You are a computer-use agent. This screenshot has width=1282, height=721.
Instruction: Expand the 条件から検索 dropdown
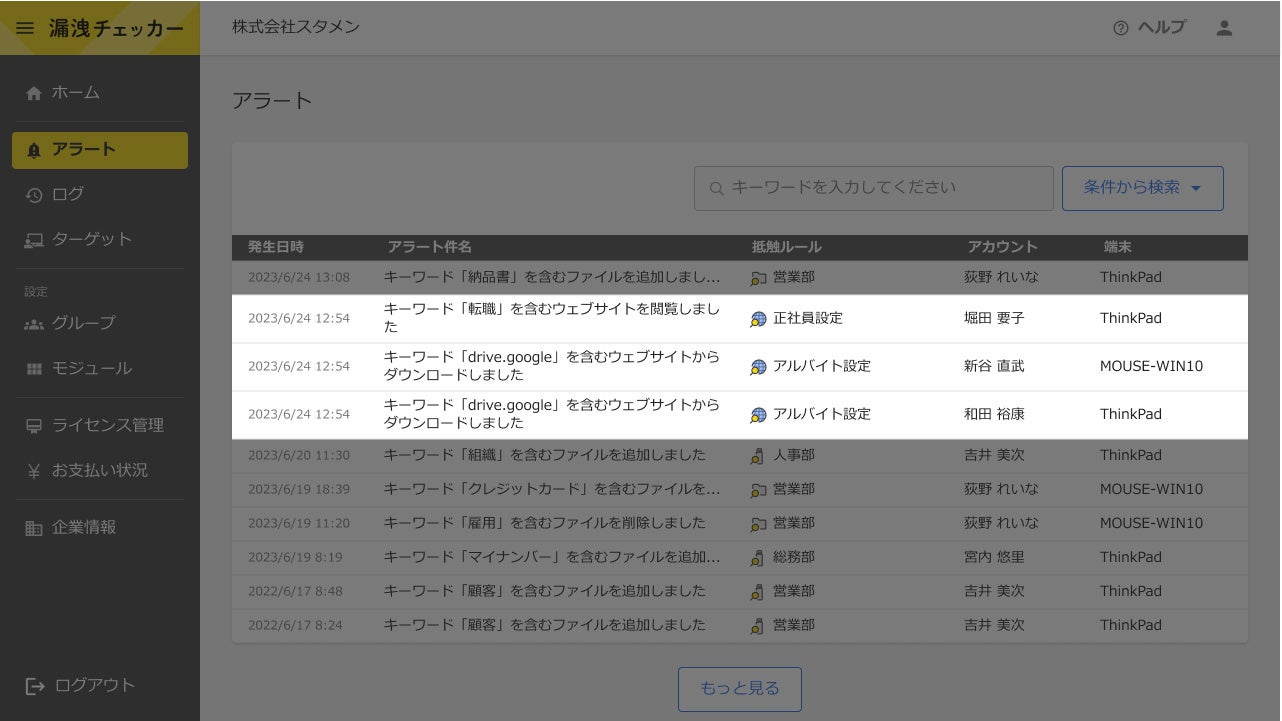point(1142,188)
